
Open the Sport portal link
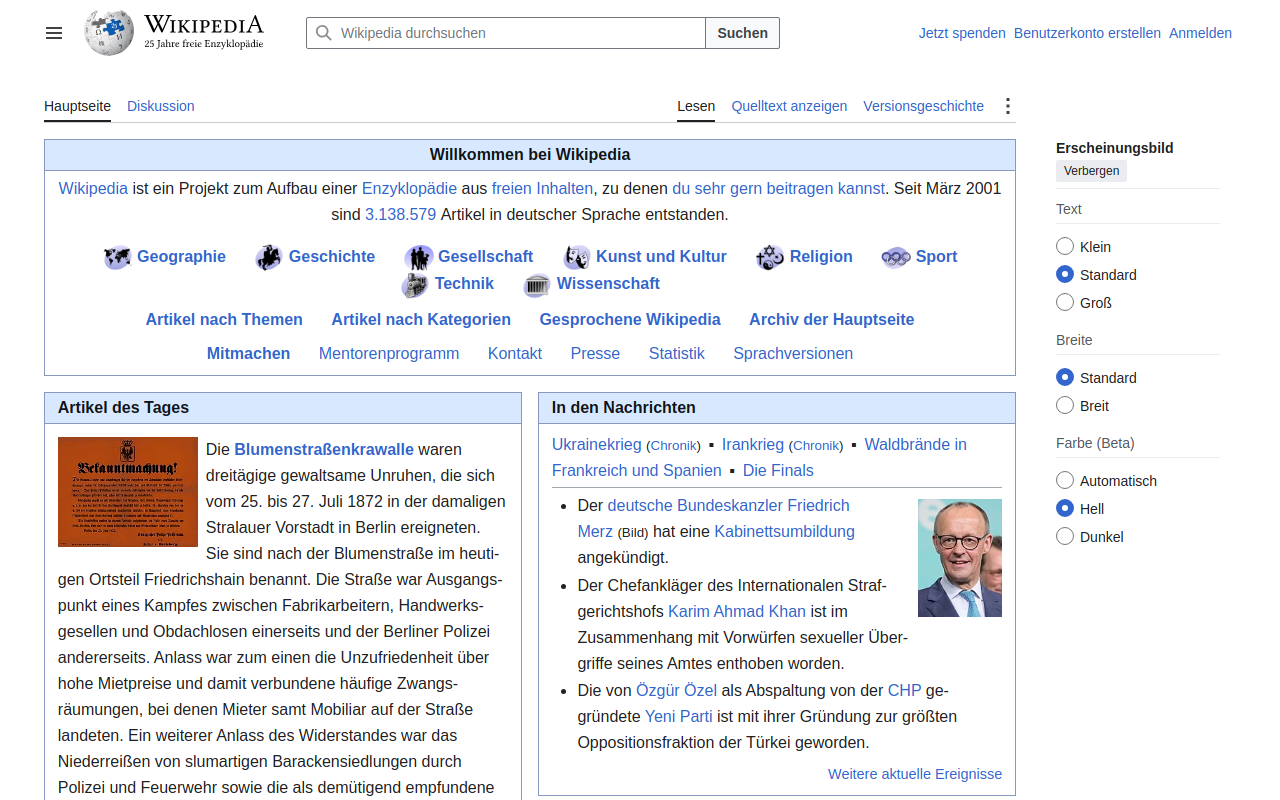point(936,257)
